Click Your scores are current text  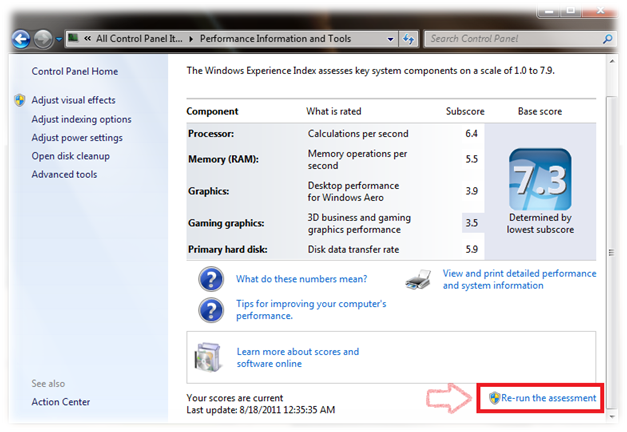tap(235, 398)
